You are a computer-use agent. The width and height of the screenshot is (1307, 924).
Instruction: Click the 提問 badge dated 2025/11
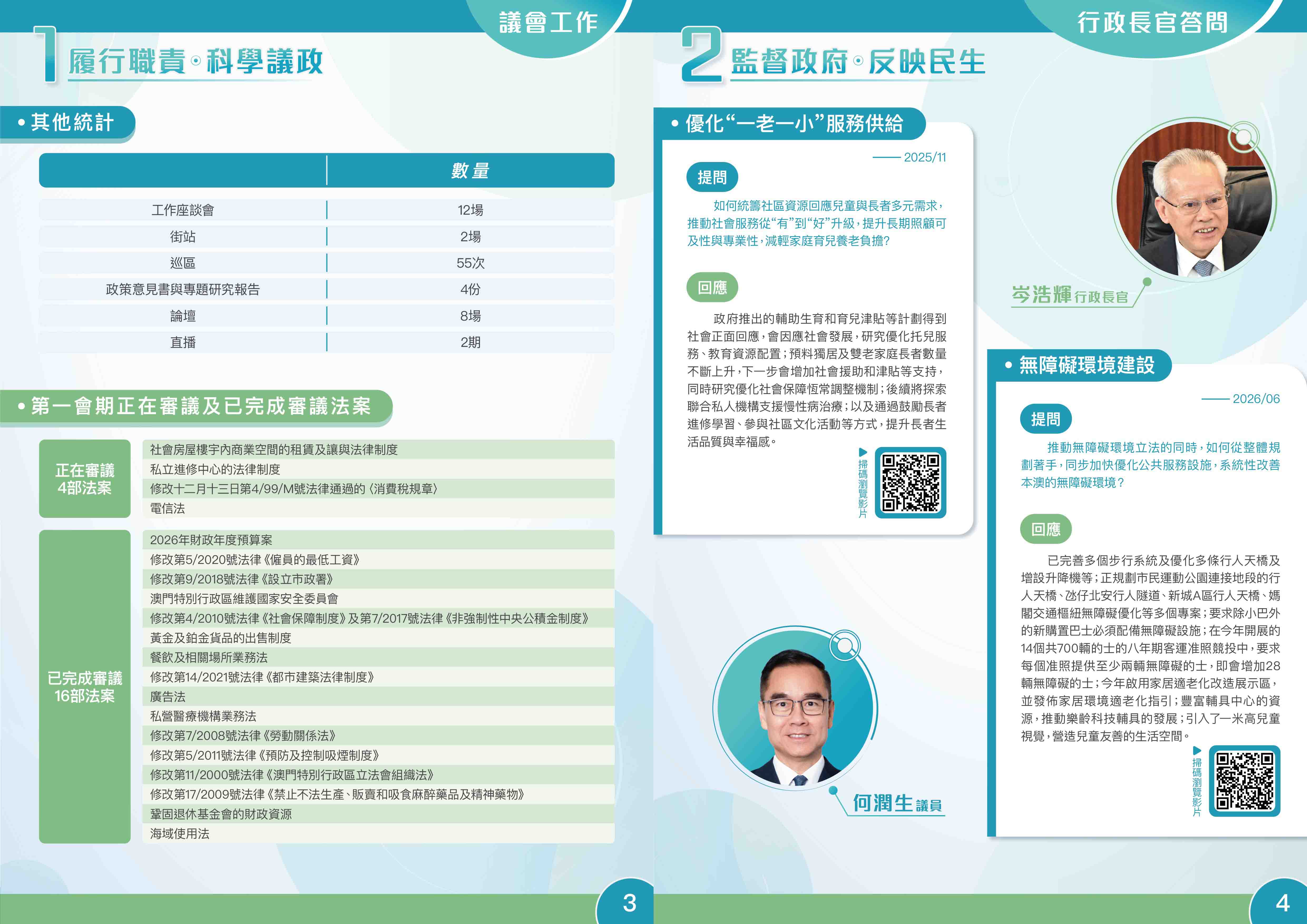[x=712, y=178]
